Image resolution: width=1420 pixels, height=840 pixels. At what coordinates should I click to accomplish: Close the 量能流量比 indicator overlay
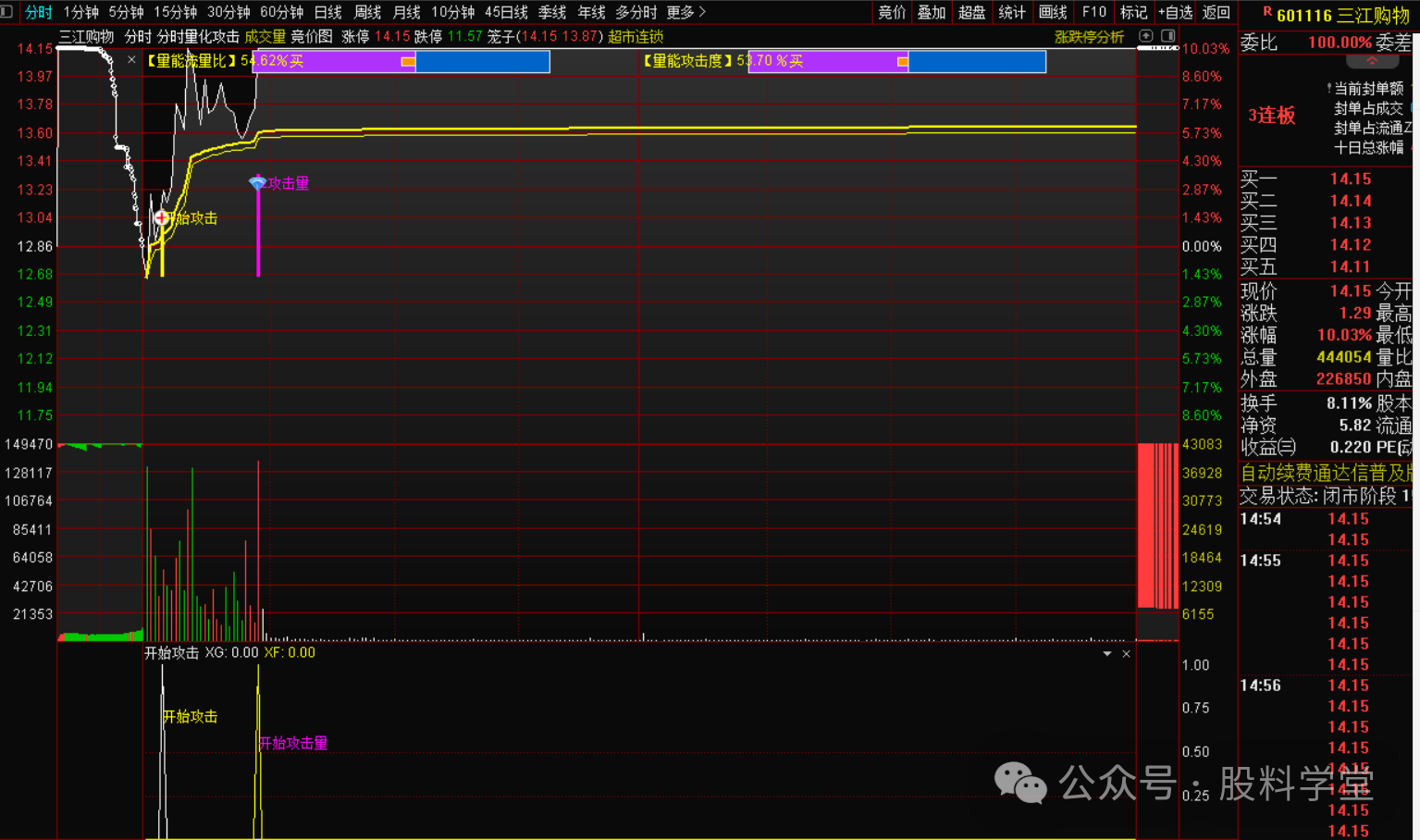(131, 60)
